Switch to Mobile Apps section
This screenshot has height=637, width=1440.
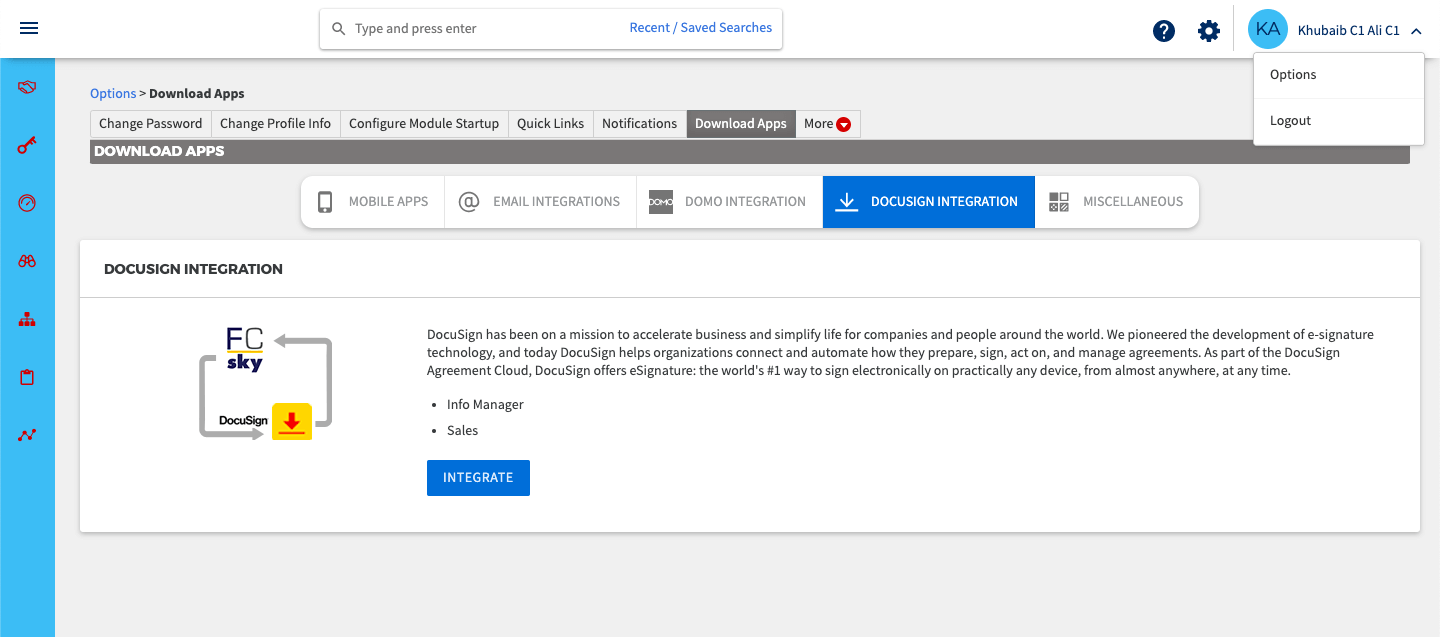point(373,202)
